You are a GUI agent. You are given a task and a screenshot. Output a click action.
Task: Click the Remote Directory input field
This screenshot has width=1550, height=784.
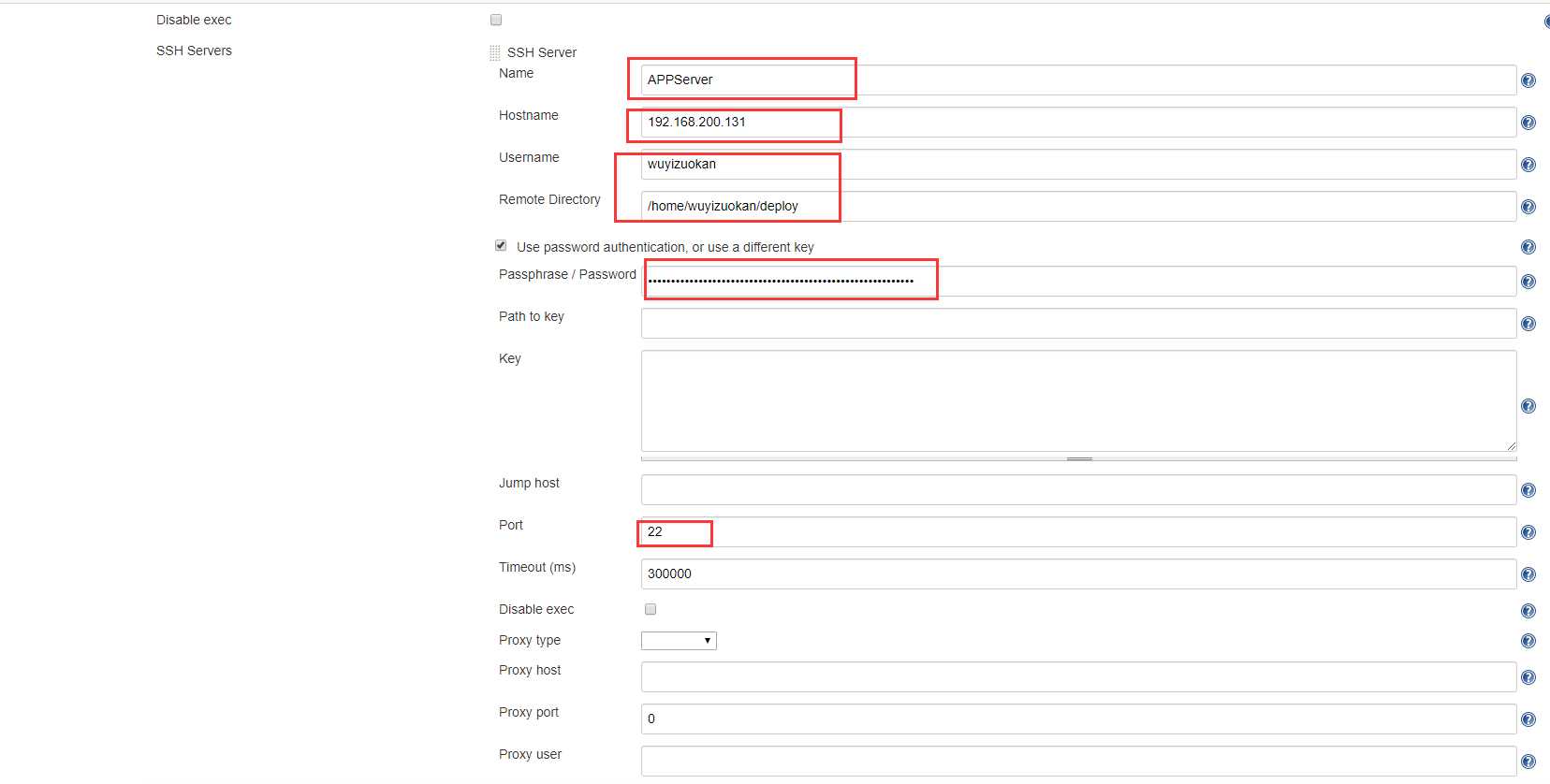pyautogui.click(x=1078, y=207)
